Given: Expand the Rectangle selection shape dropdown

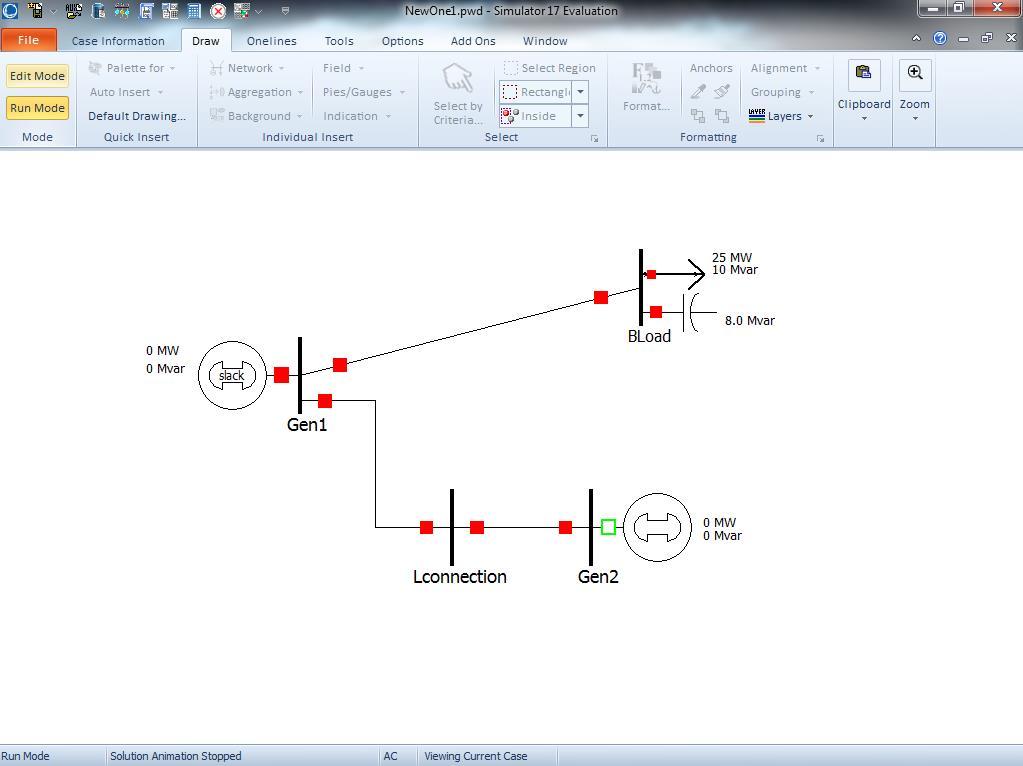Looking at the screenshot, I should coord(580,92).
